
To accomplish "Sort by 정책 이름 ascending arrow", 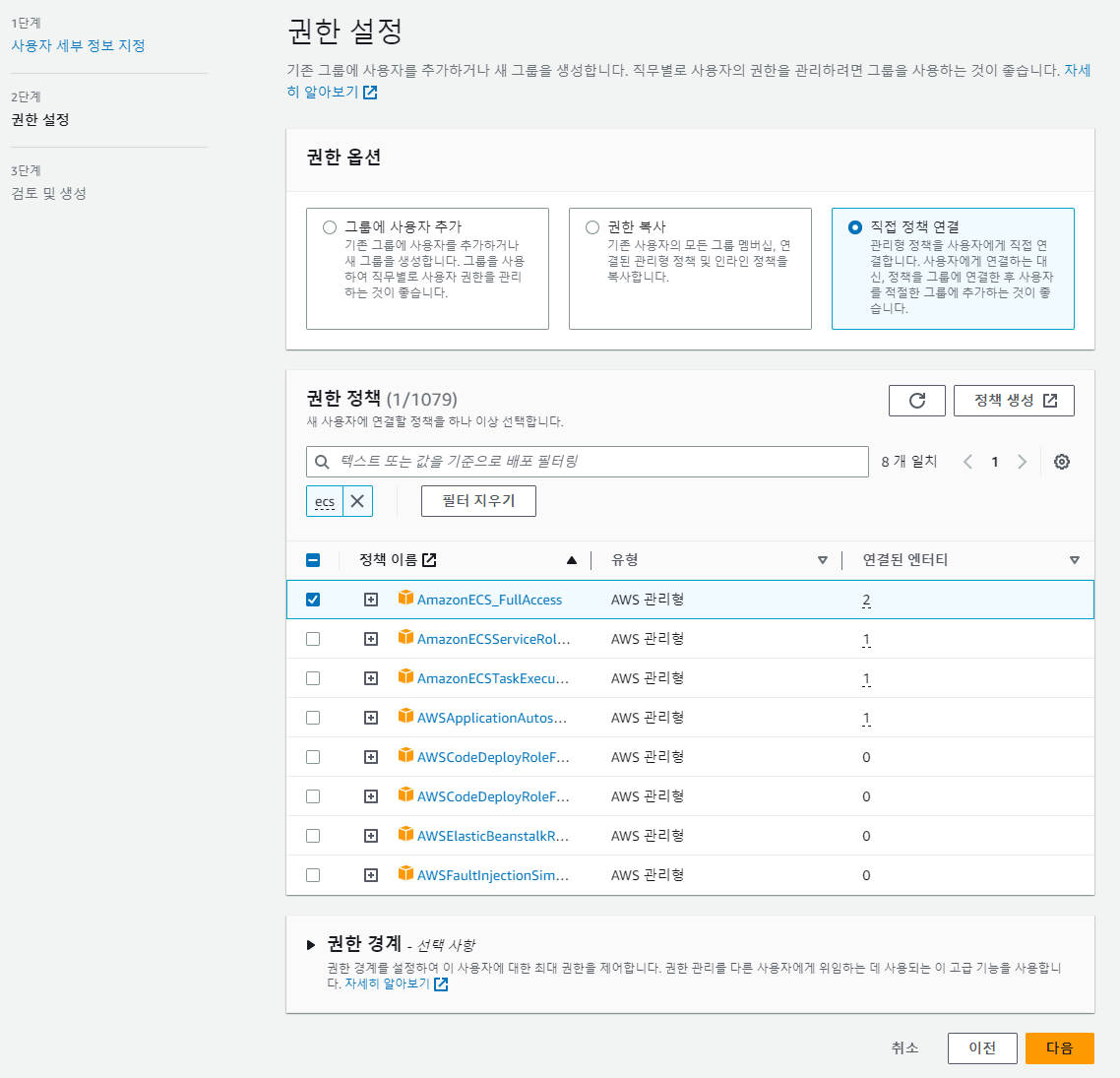I will (x=572, y=560).
